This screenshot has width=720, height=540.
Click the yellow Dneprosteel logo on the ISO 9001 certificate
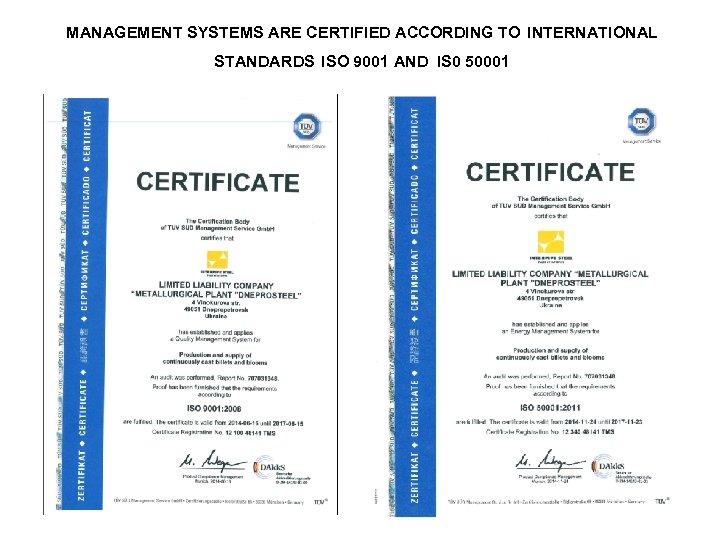pyautogui.click(x=217, y=259)
